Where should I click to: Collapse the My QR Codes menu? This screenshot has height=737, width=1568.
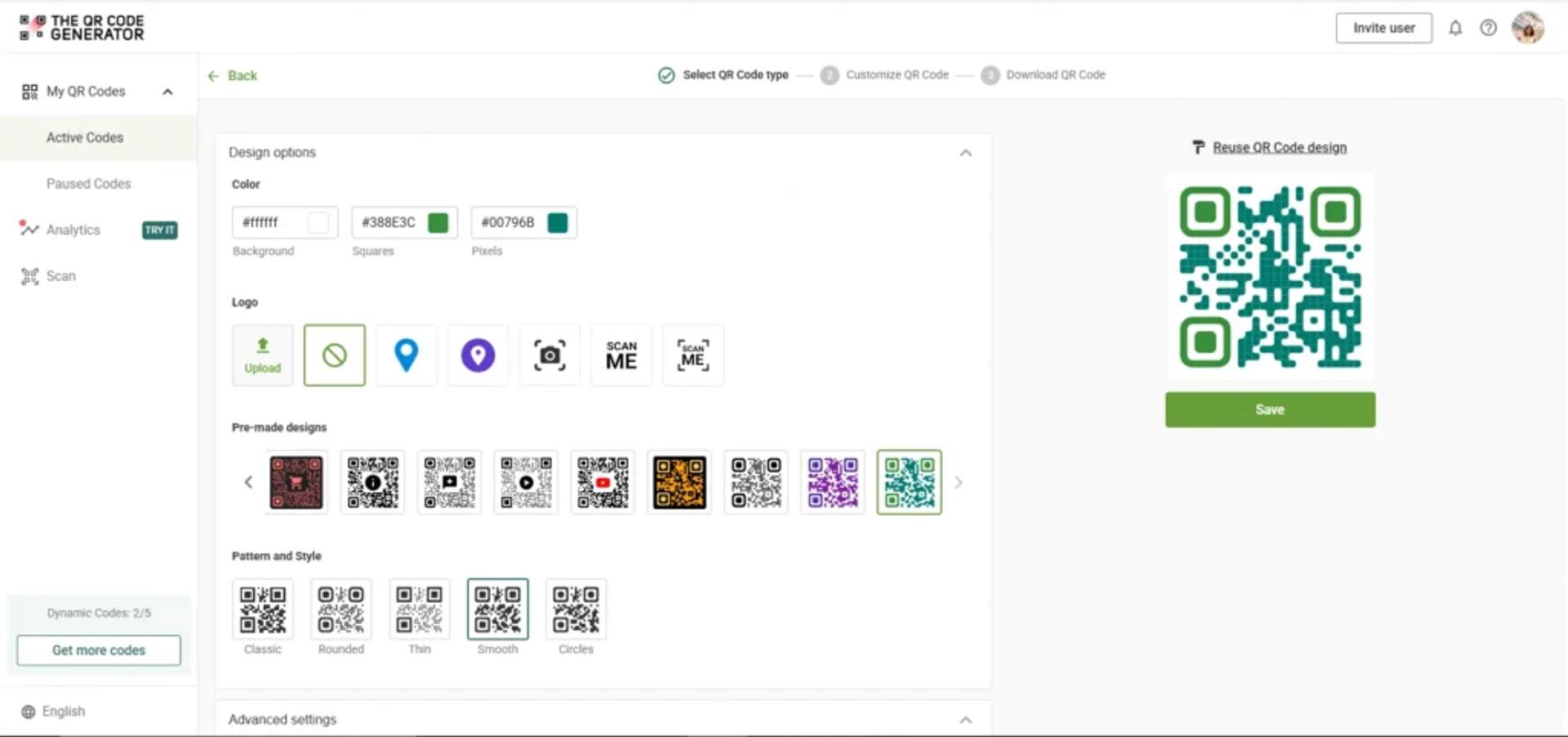pos(167,92)
